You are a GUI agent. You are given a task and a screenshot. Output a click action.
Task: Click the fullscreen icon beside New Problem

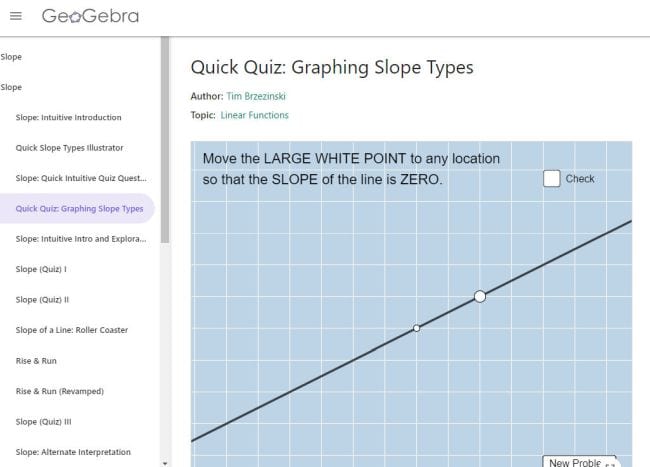pos(610,464)
